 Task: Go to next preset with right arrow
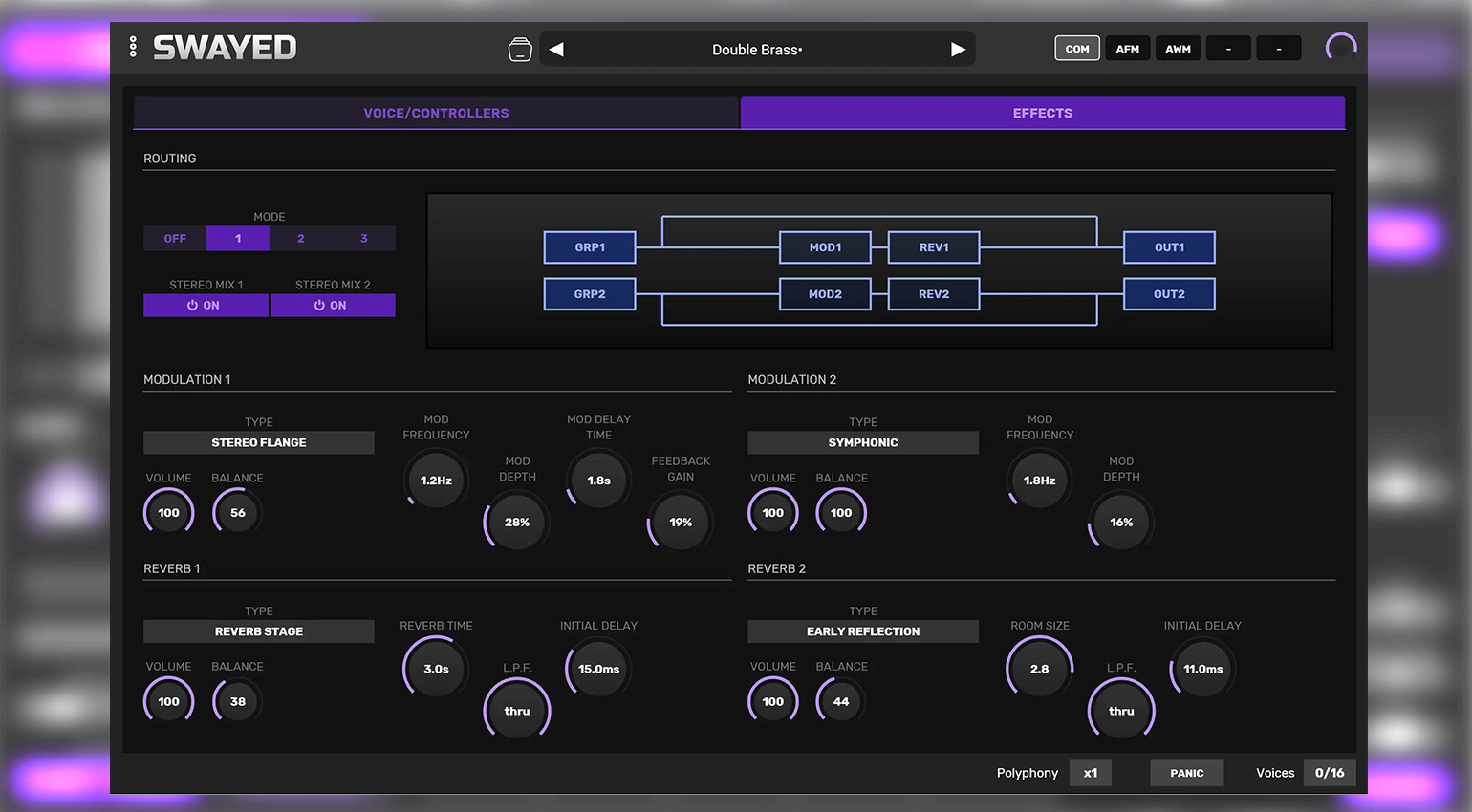click(x=958, y=50)
